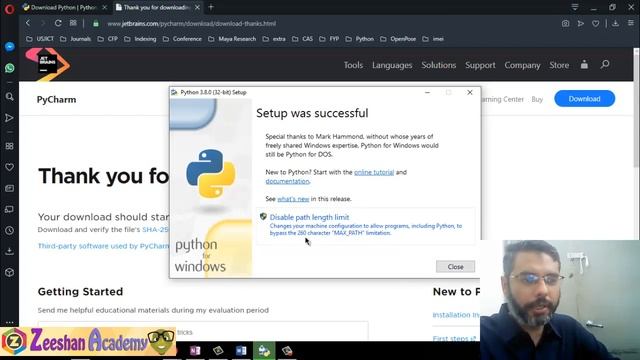Open the what's new link
The height and width of the screenshot is (360, 640).
point(293,199)
